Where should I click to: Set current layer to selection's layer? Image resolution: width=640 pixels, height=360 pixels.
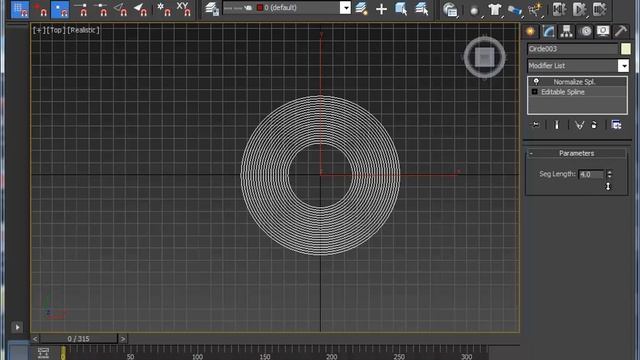pyautogui.click(x=421, y=9)
